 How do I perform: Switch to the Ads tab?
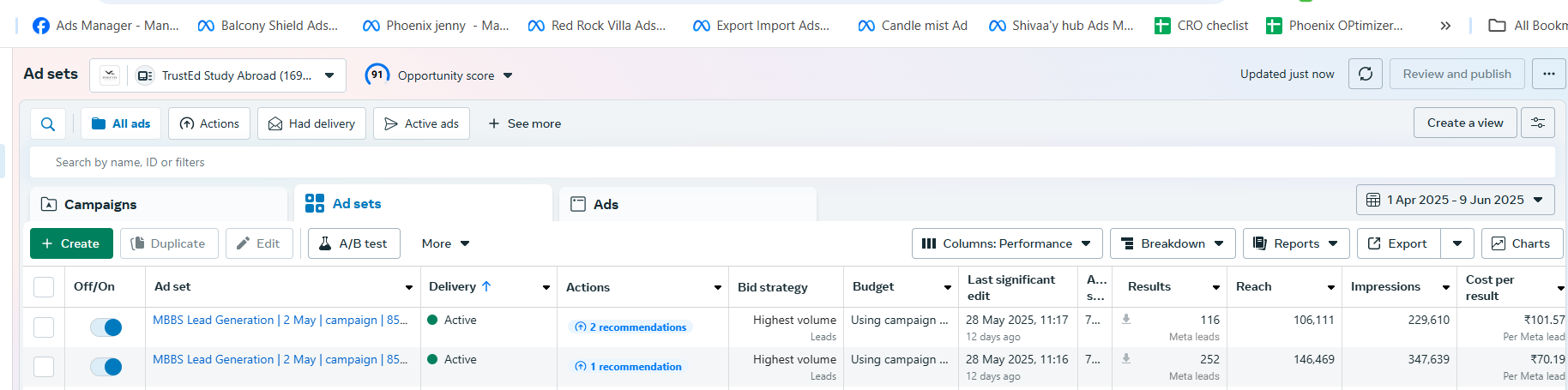(688, 204)
